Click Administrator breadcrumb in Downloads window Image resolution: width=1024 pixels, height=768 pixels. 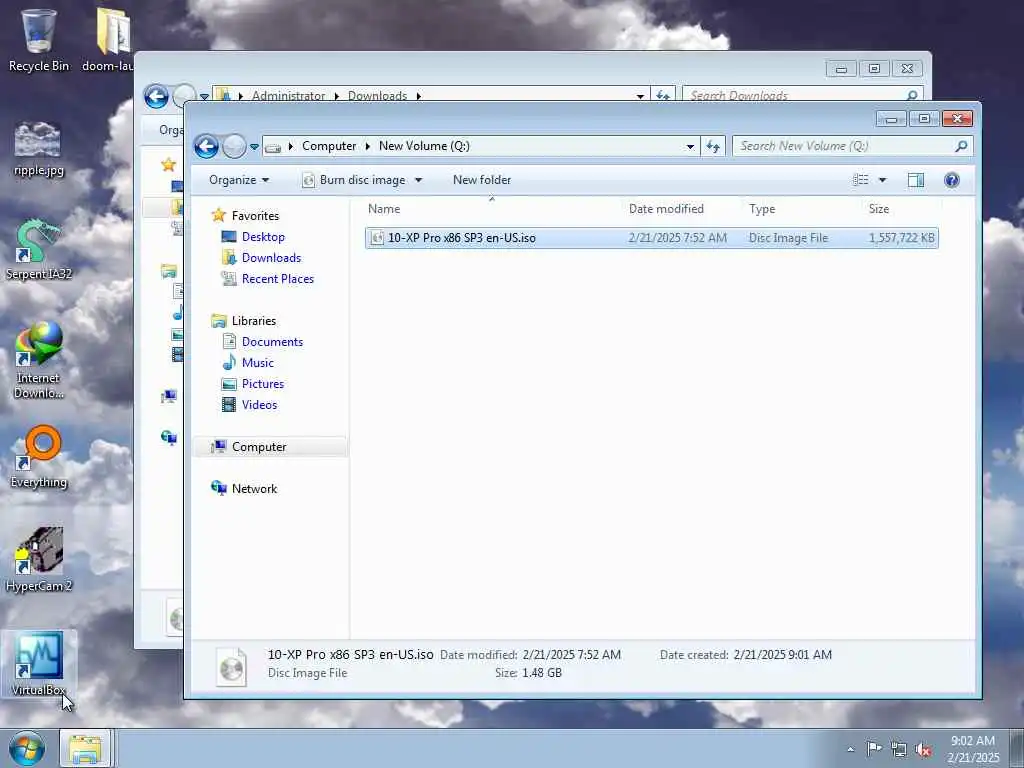(x=288, y=95)
